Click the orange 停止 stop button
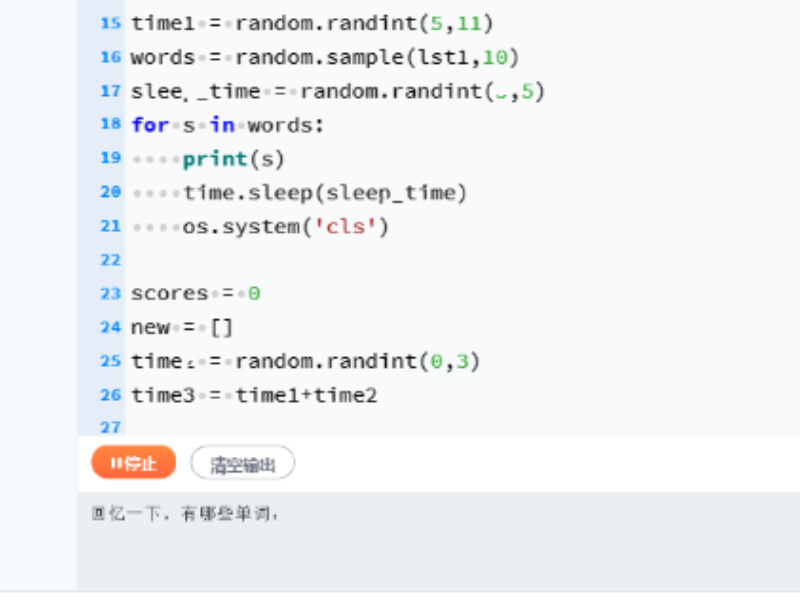Screen dimensions: 800x600 (133, 463)
